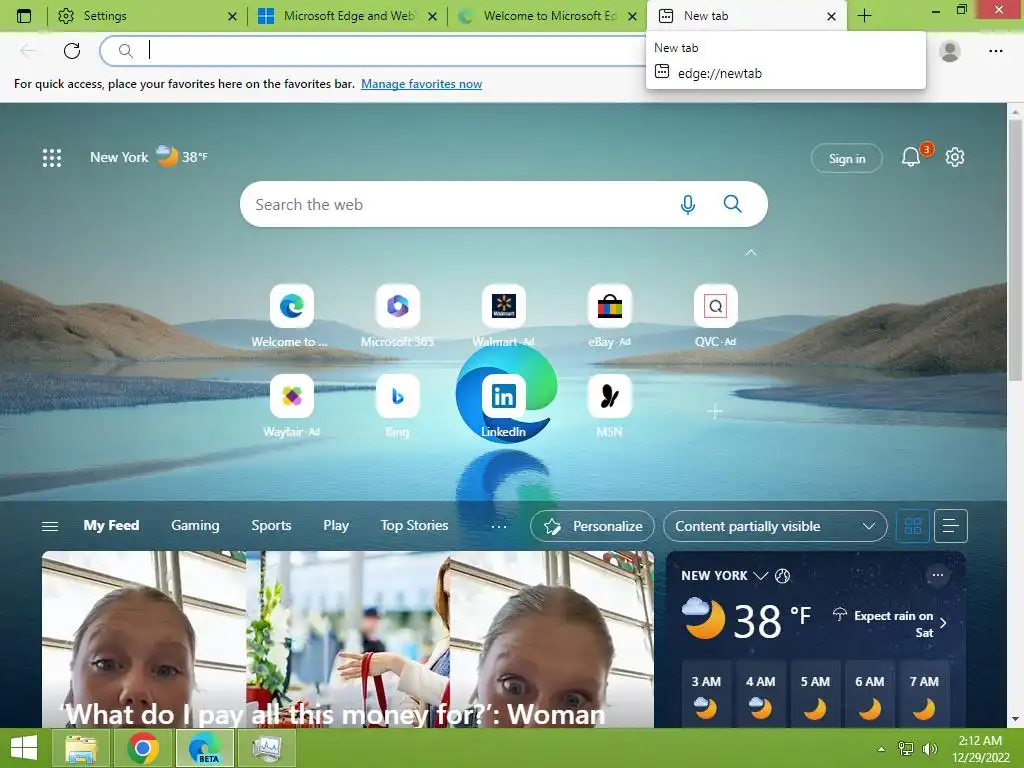Viewport: 1024px width, 768px height.
Task: Open network status in the system tray
Action: click(x=906, y=749)
